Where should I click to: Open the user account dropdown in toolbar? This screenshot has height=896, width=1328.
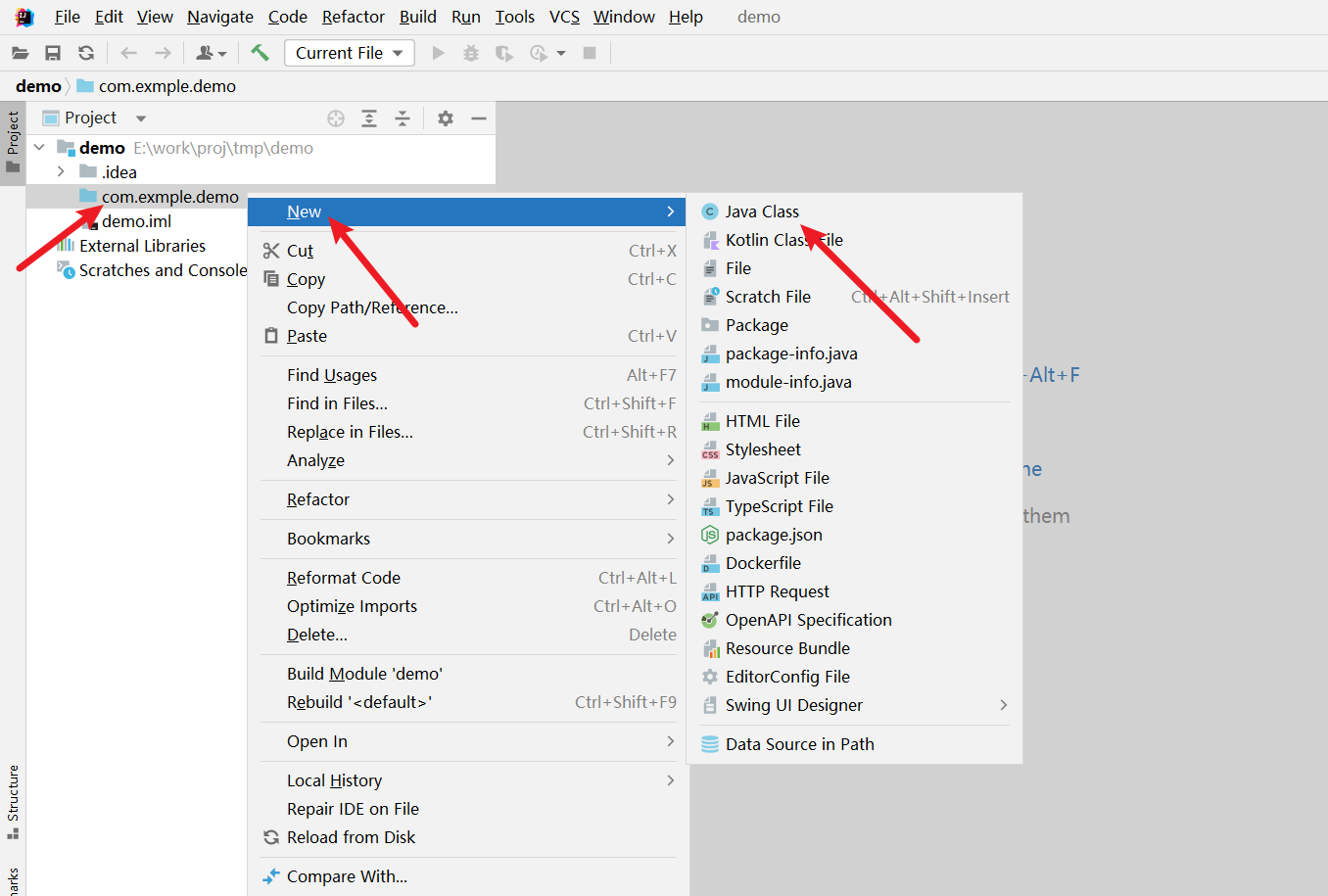click(x=211, y=53)
